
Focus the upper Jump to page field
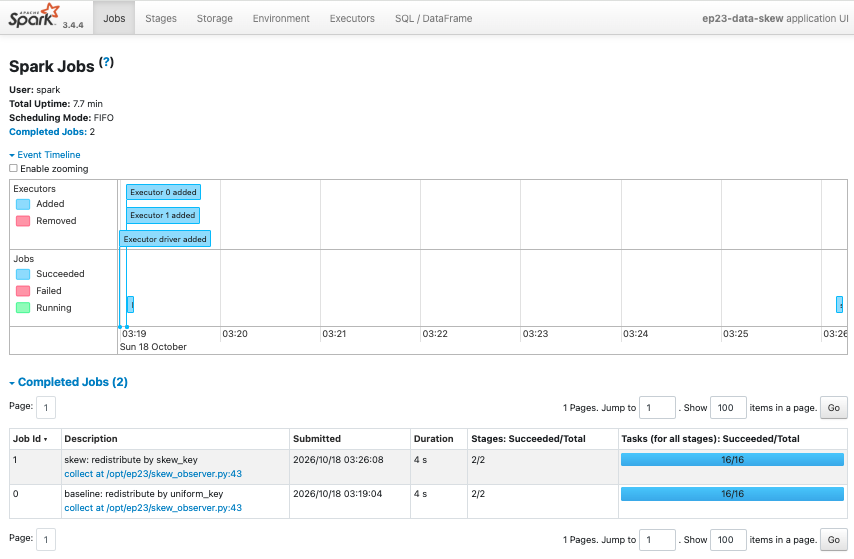pos(657,408)
